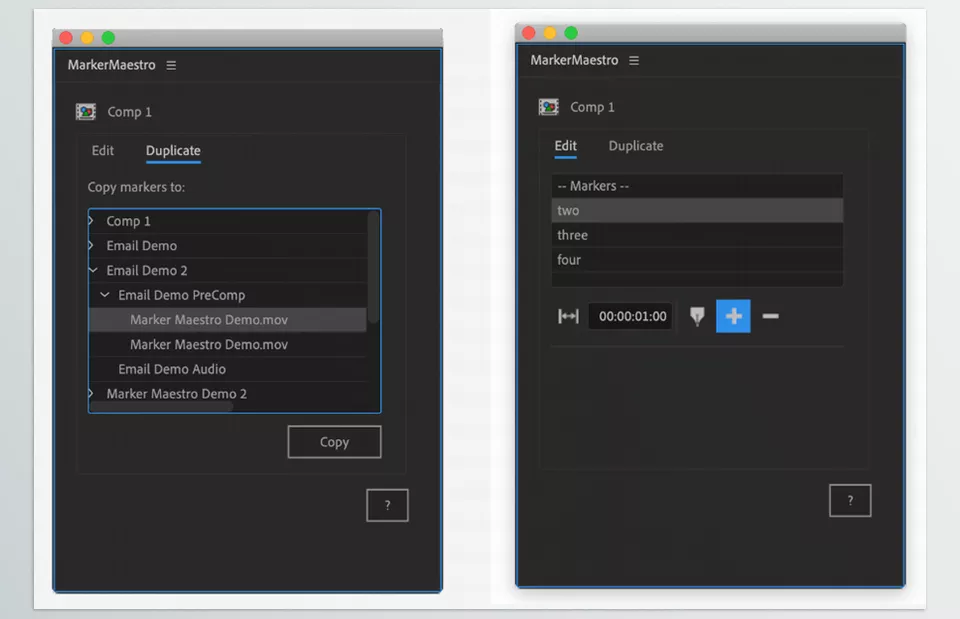The image size is (960, 619).
Task: Select marker 'three' in the list
Action: pyautogui.click(x=697, y=235)
